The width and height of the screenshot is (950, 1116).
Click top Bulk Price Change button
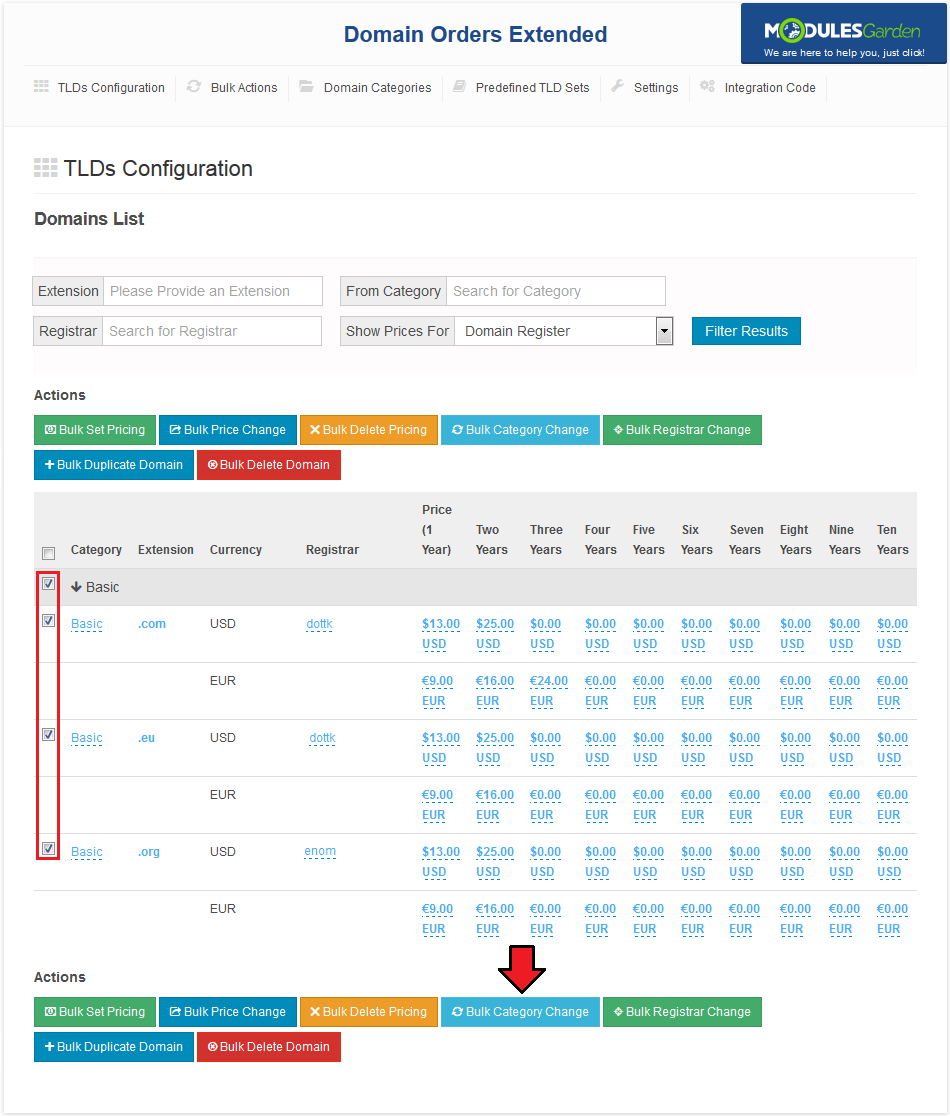click(228, 430)
